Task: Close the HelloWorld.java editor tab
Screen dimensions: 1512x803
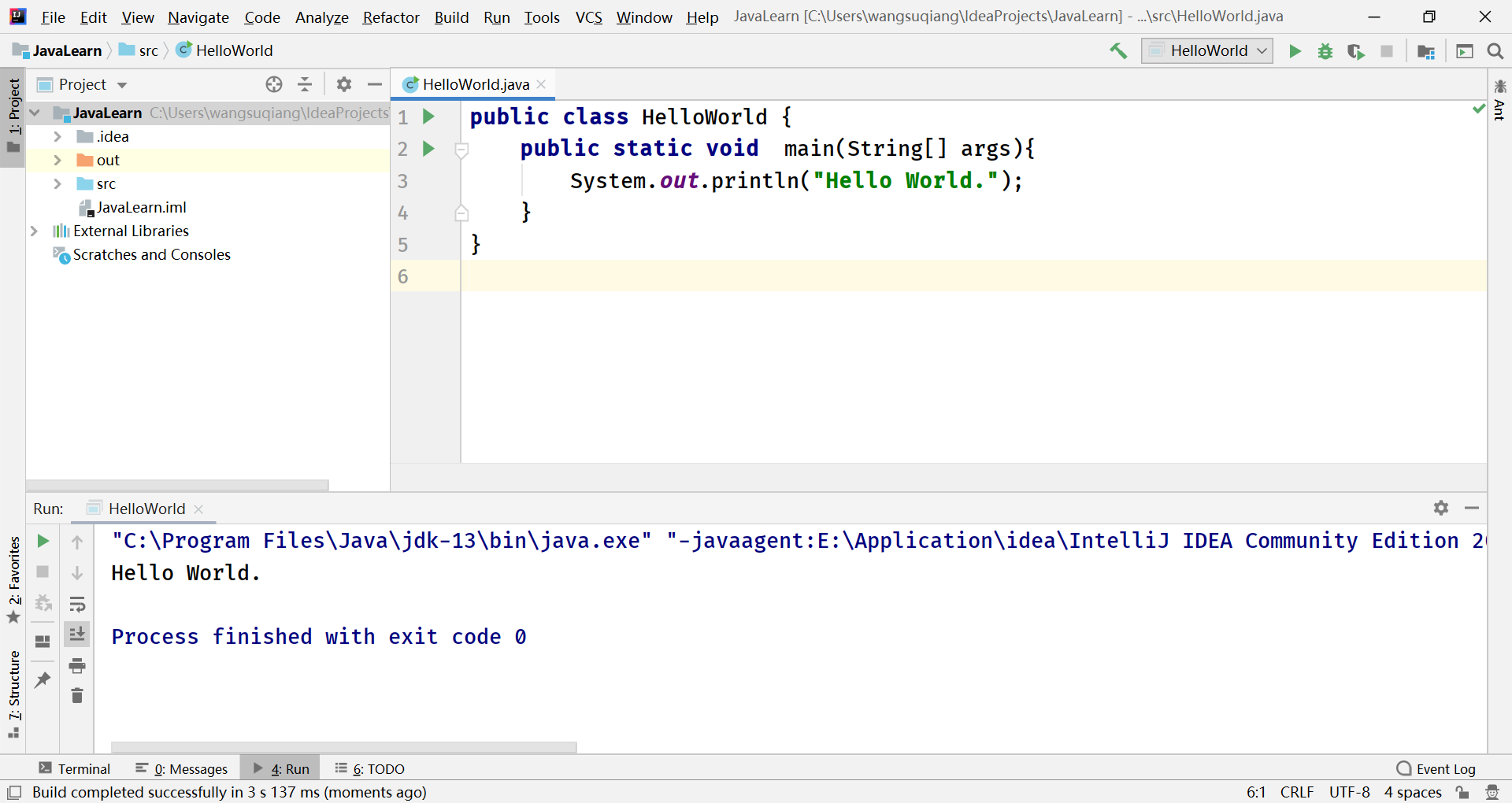Action: (x=541, y=84)
